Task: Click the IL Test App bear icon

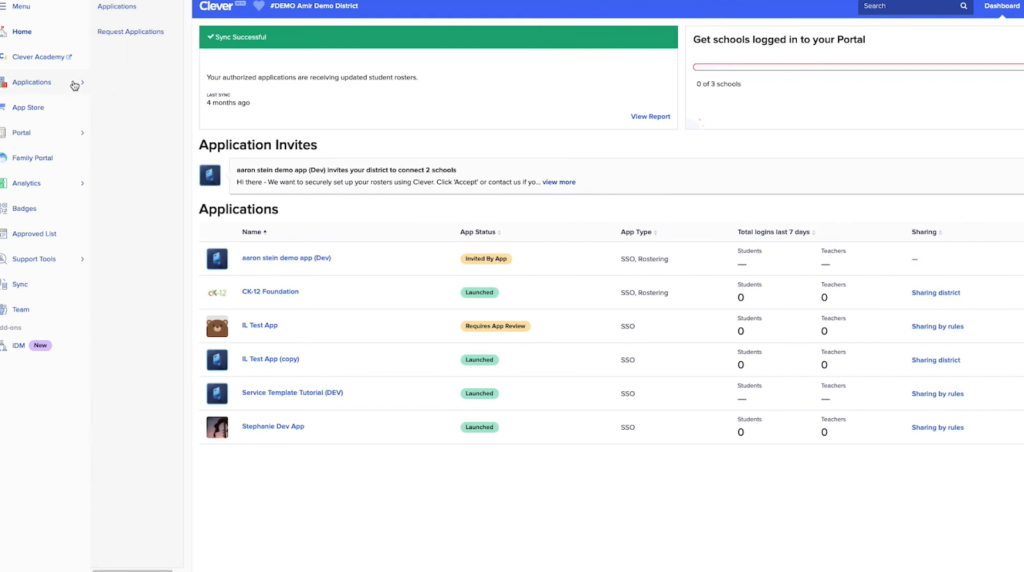Action: [x=217, y=326]
